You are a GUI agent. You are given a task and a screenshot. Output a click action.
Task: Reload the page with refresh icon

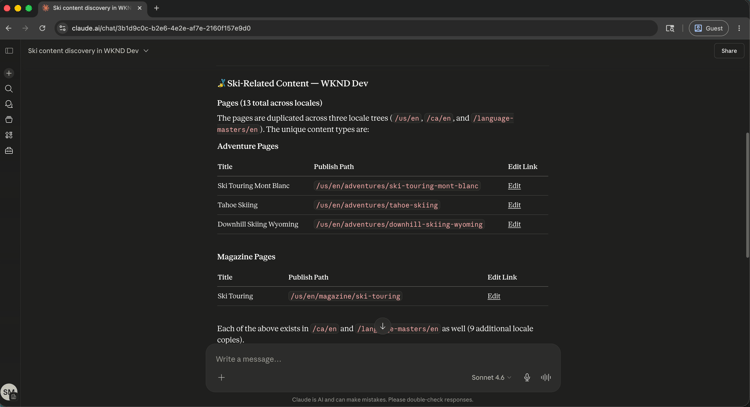click(42, 28)
